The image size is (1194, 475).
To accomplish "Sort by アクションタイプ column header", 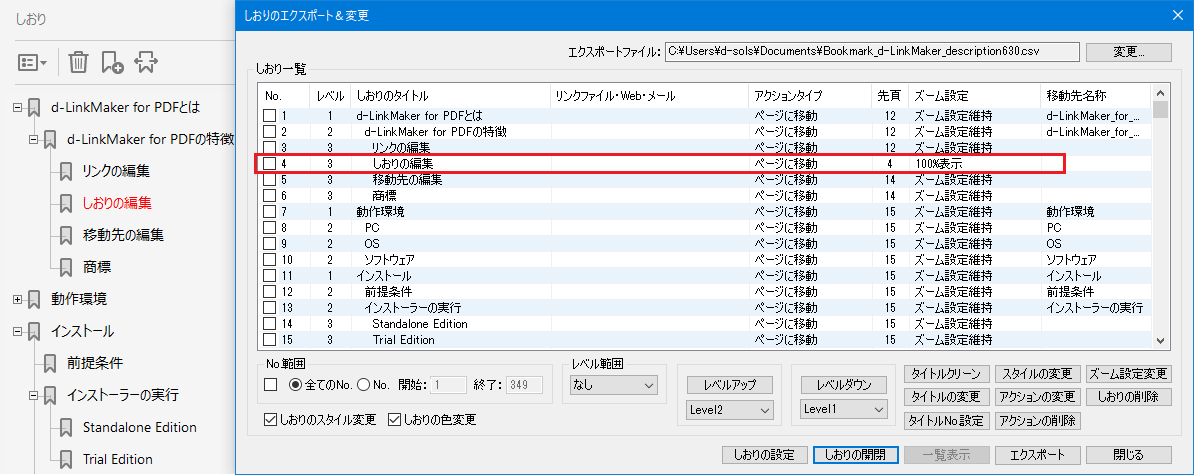I will (809, 96).
